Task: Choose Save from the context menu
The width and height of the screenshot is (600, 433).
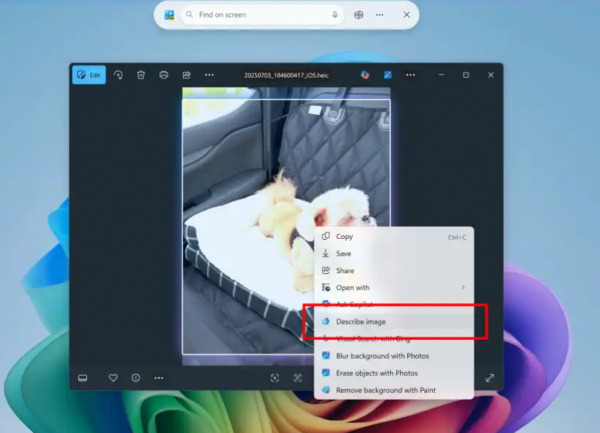Action: click(394, 254)
